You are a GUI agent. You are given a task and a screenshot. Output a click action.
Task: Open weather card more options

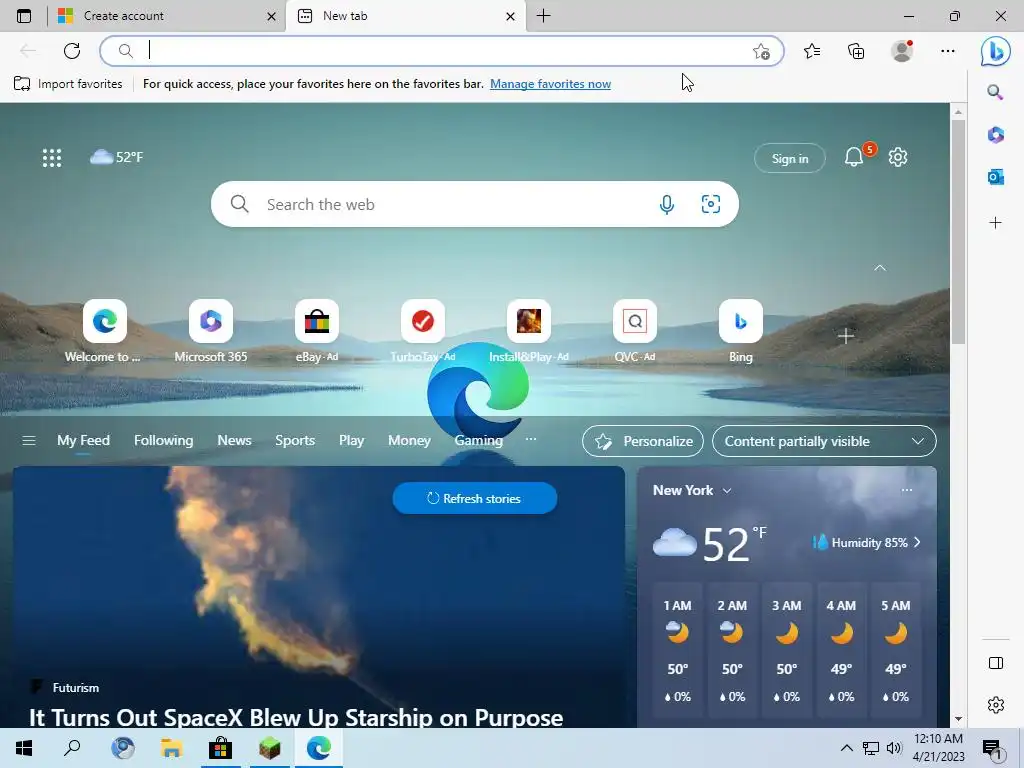pyautogui.click(x=906, y=490)
